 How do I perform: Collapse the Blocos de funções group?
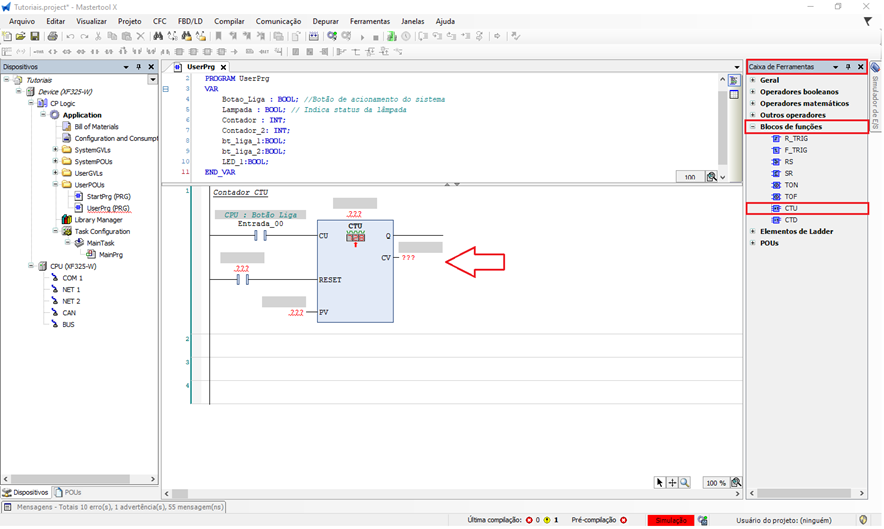pyautogui.click(x=752, y=127)
